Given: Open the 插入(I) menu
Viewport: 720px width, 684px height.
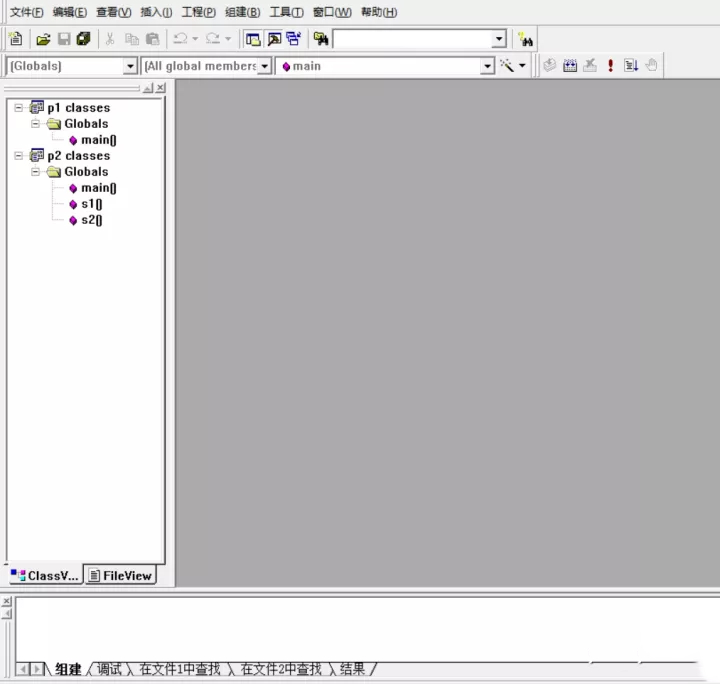Looking at the screenshot, I should (156, 12).
